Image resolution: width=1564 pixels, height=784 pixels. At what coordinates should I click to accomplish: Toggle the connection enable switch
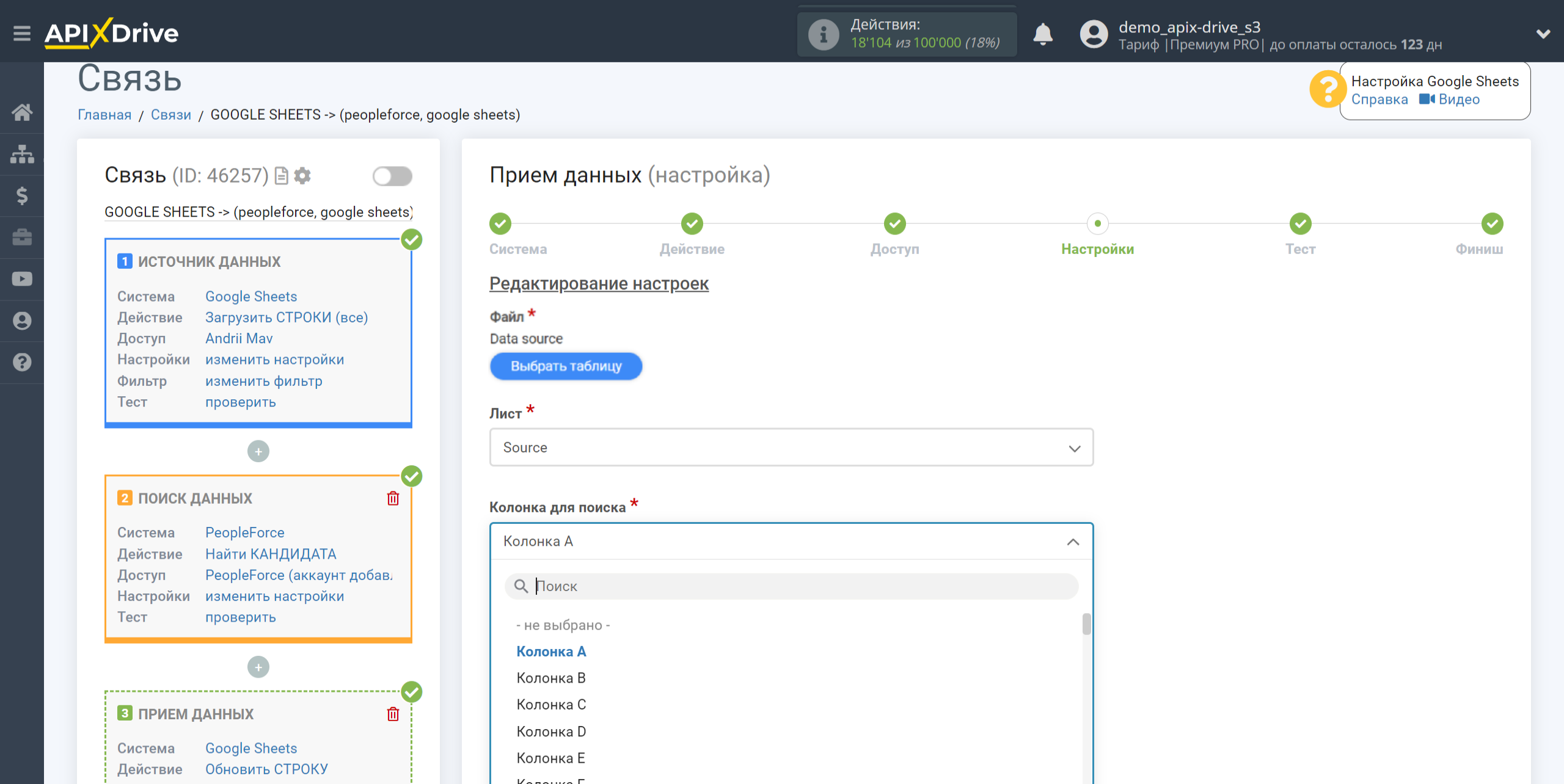click(391, 176)
